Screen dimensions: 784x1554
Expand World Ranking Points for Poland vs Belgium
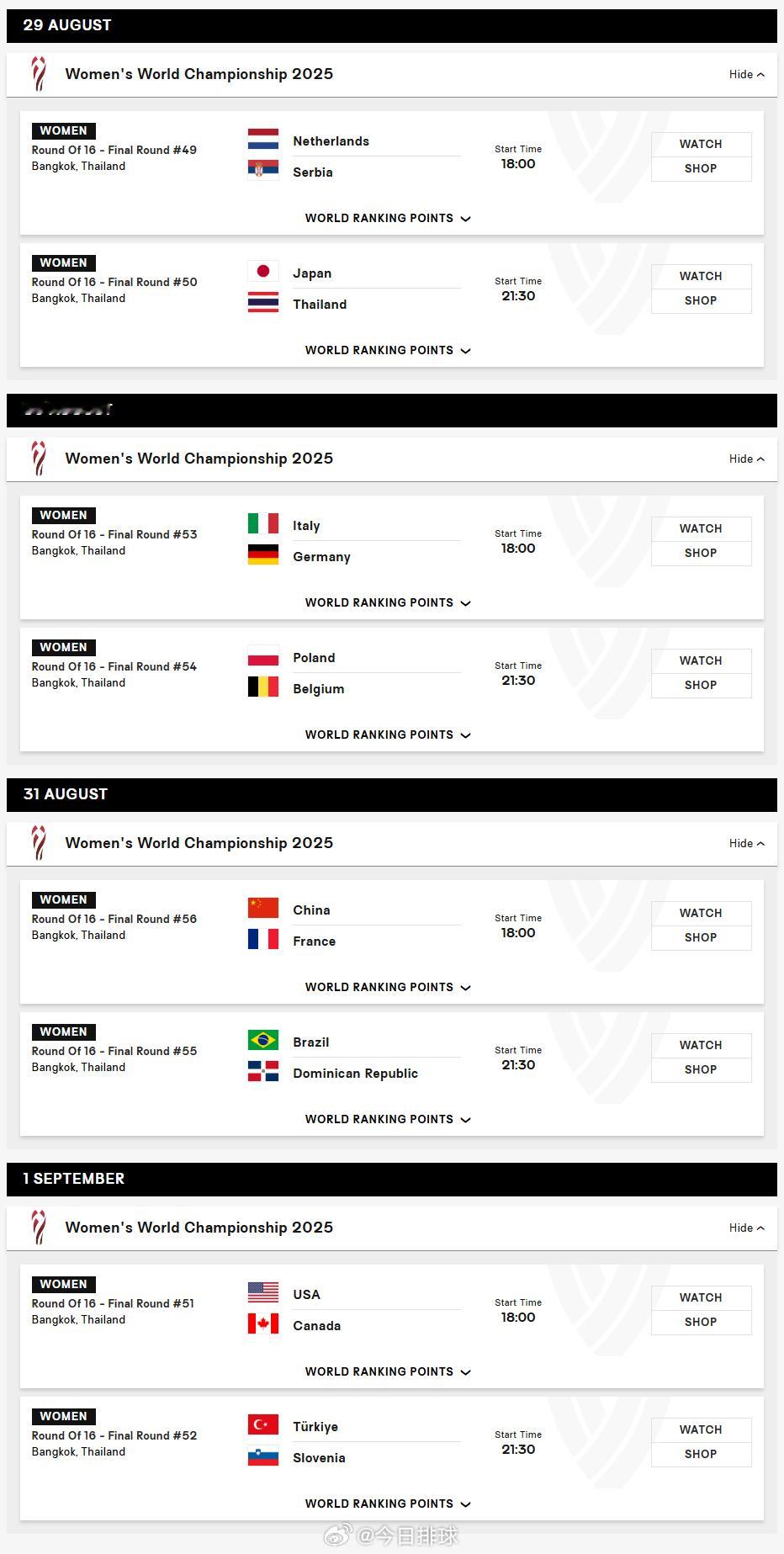click(388, 735)
